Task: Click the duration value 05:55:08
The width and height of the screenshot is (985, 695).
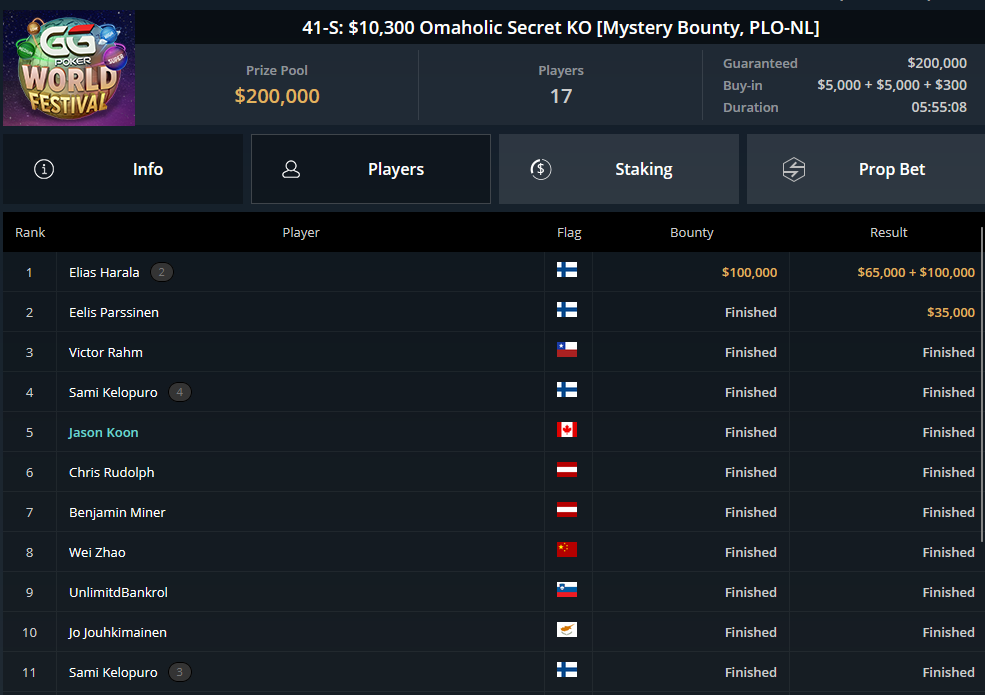Action: (939, 107)
